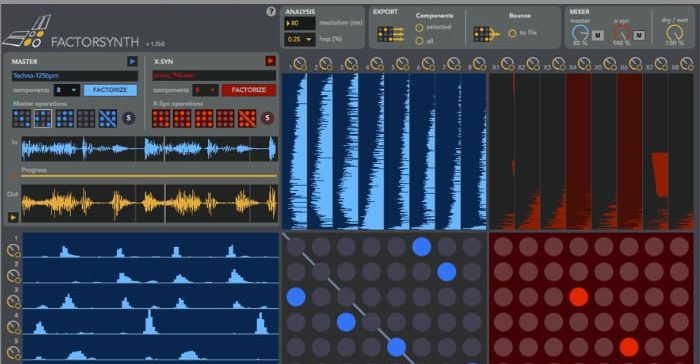This screenshot has height=364, width=700.
Task: Toggle the lit blue dot in matrix row 1
Action: pos(421,247)
